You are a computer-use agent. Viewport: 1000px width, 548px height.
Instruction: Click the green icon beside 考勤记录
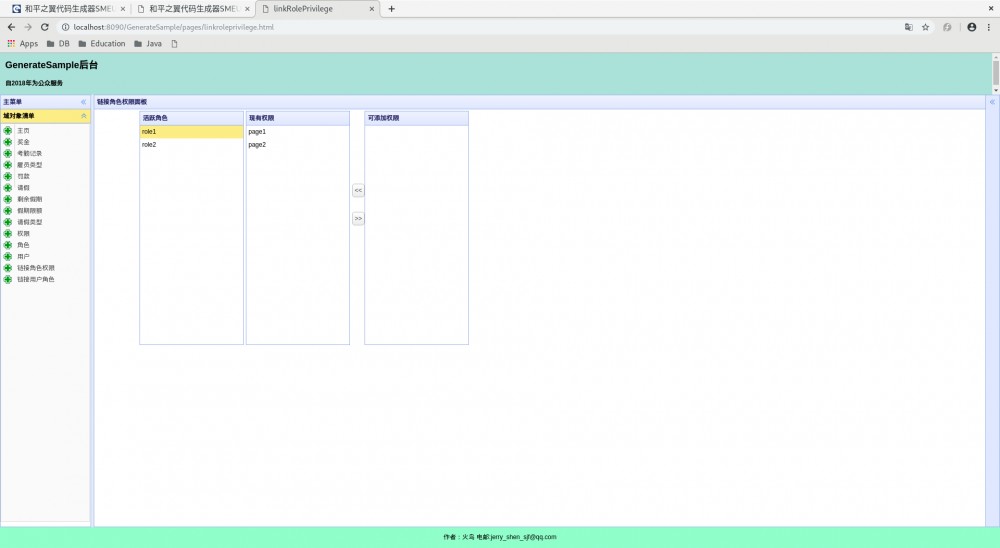tap(8, 153)
